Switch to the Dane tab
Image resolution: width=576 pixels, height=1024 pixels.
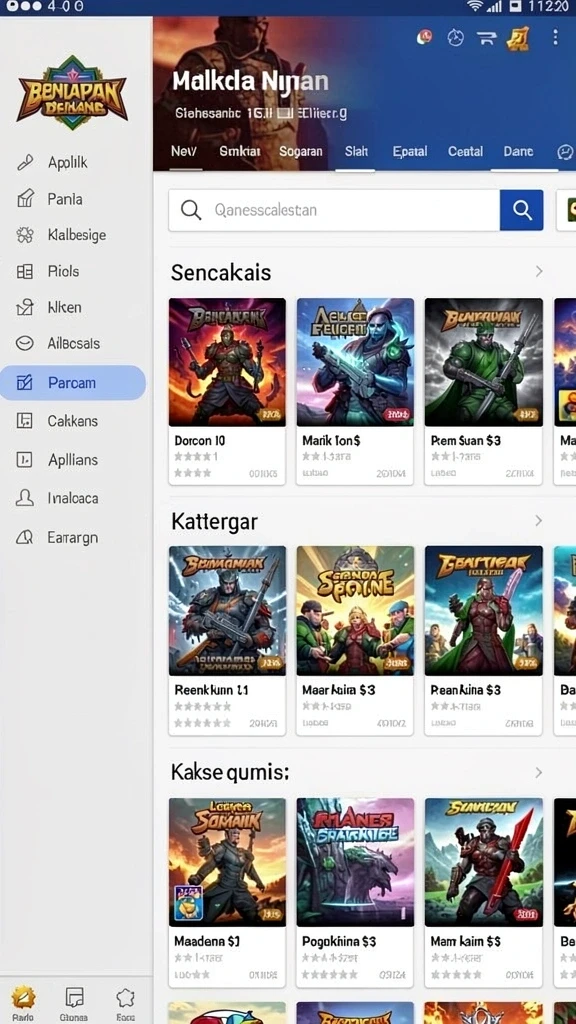[519, 152]
